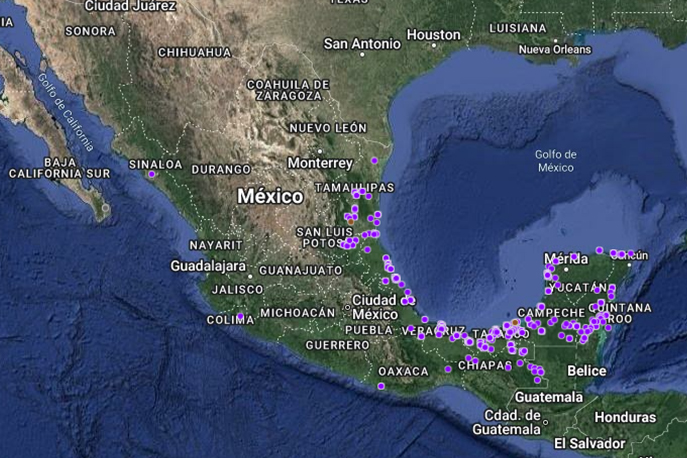Viewport: 687px width, 458px height.
Task: Click the PUEBLA state label
Action: point(369,330)
